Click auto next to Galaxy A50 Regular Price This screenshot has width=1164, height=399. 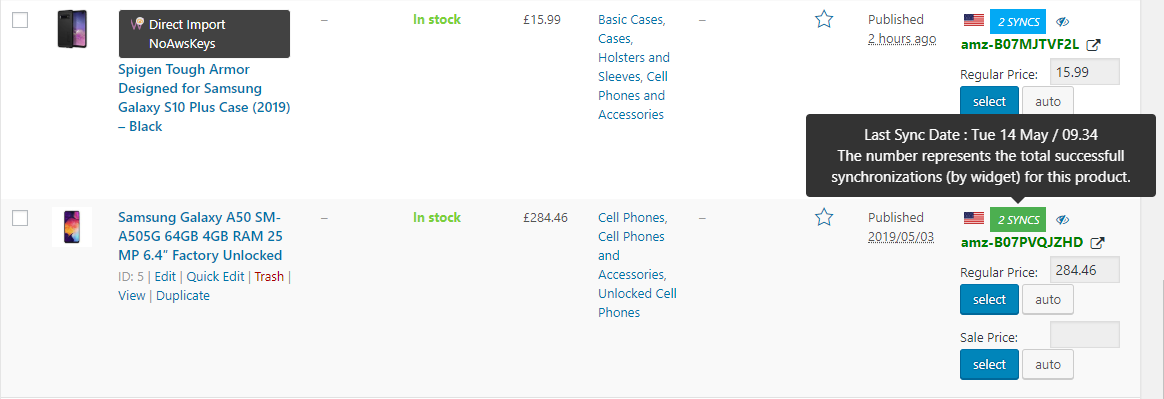point(1048,299)
